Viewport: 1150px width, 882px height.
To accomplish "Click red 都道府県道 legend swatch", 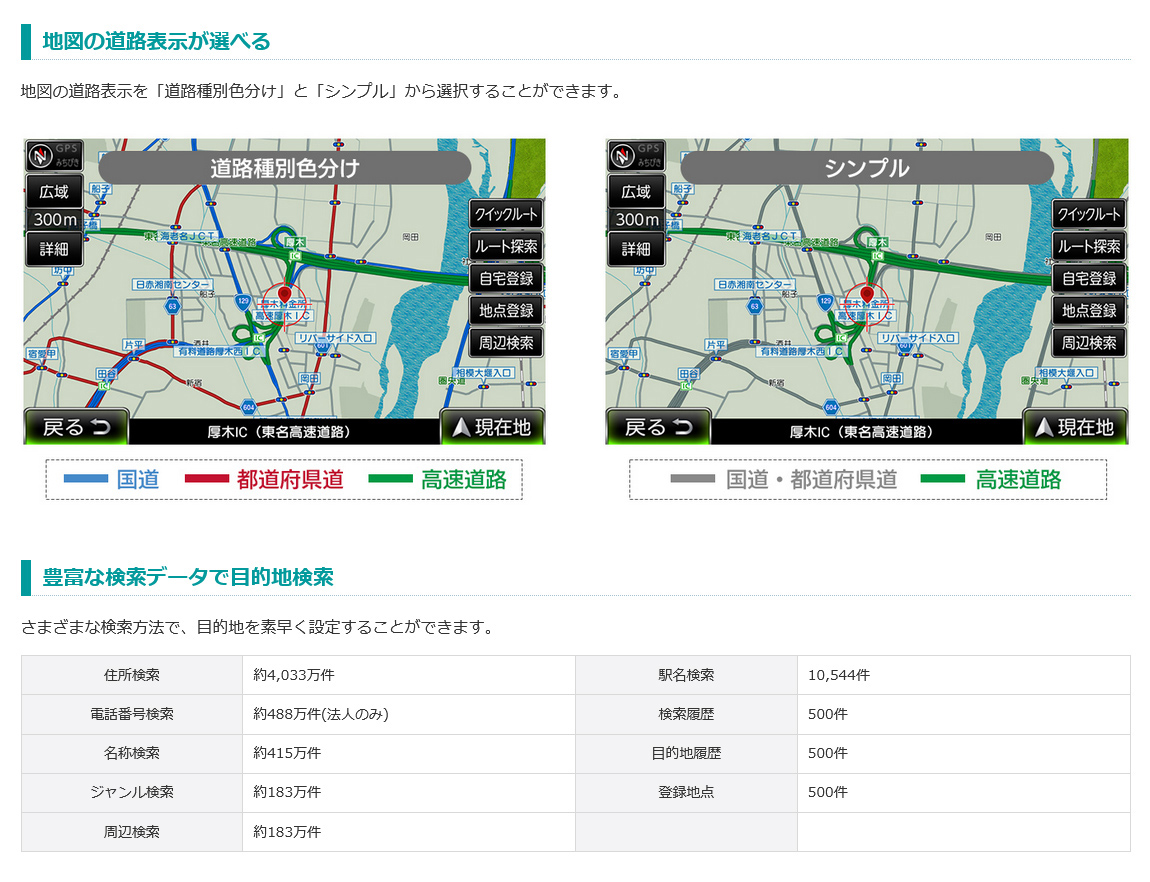I will click(x=207, y=479).
